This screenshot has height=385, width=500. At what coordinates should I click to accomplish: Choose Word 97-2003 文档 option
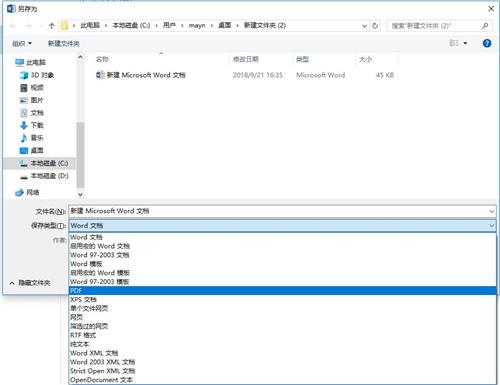282,255
